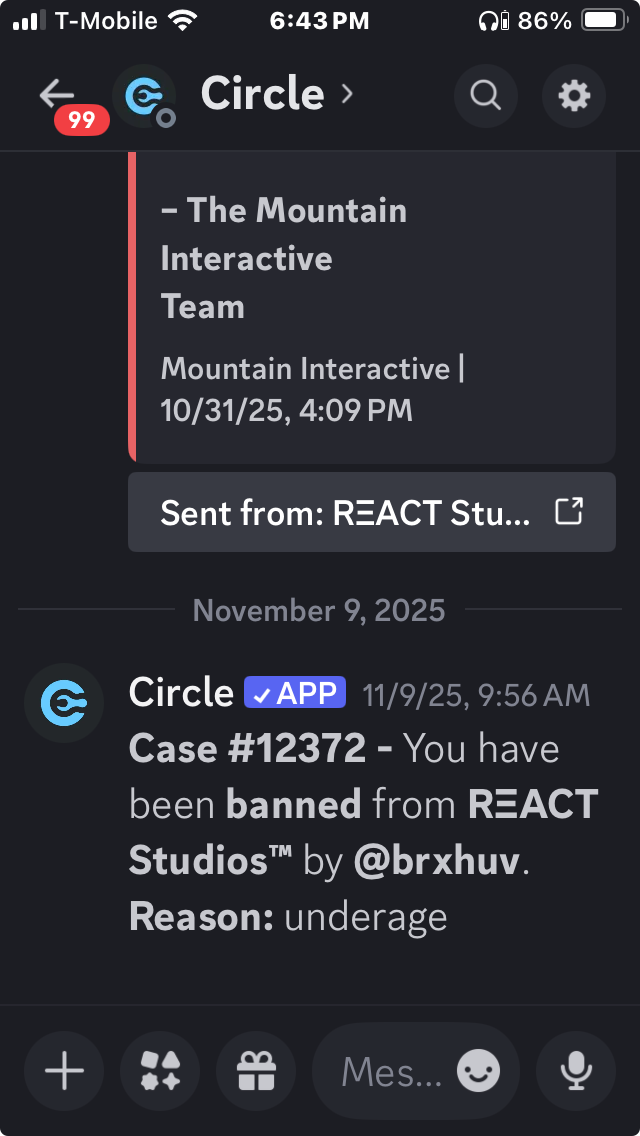Image resolution: width=640 pixels, height=1136 pixels.
Task: Tap the external link icon on Sent from
Action: [x=569, y=512]
